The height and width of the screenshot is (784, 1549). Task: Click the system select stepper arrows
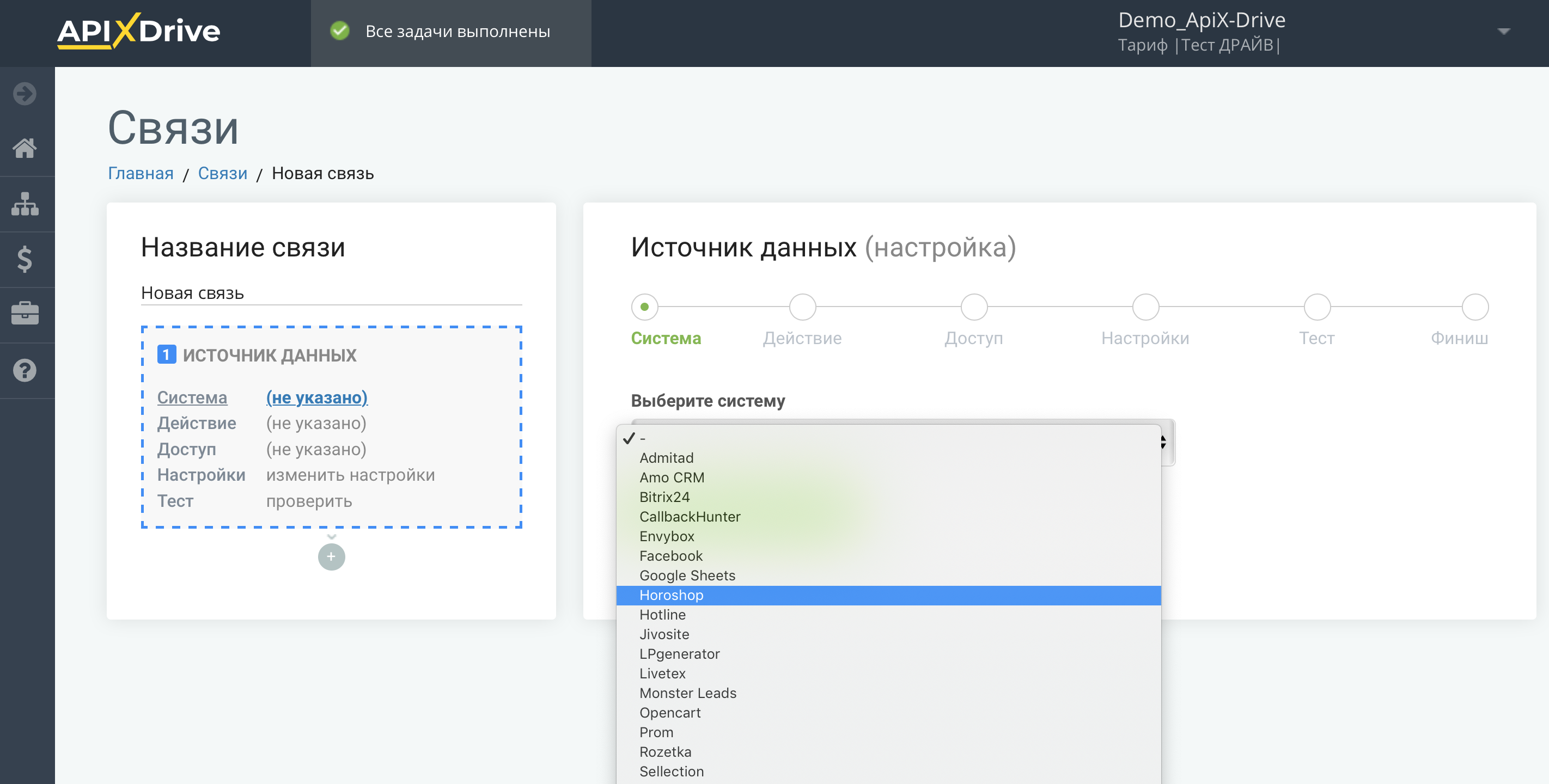(x=1163, y=443)
